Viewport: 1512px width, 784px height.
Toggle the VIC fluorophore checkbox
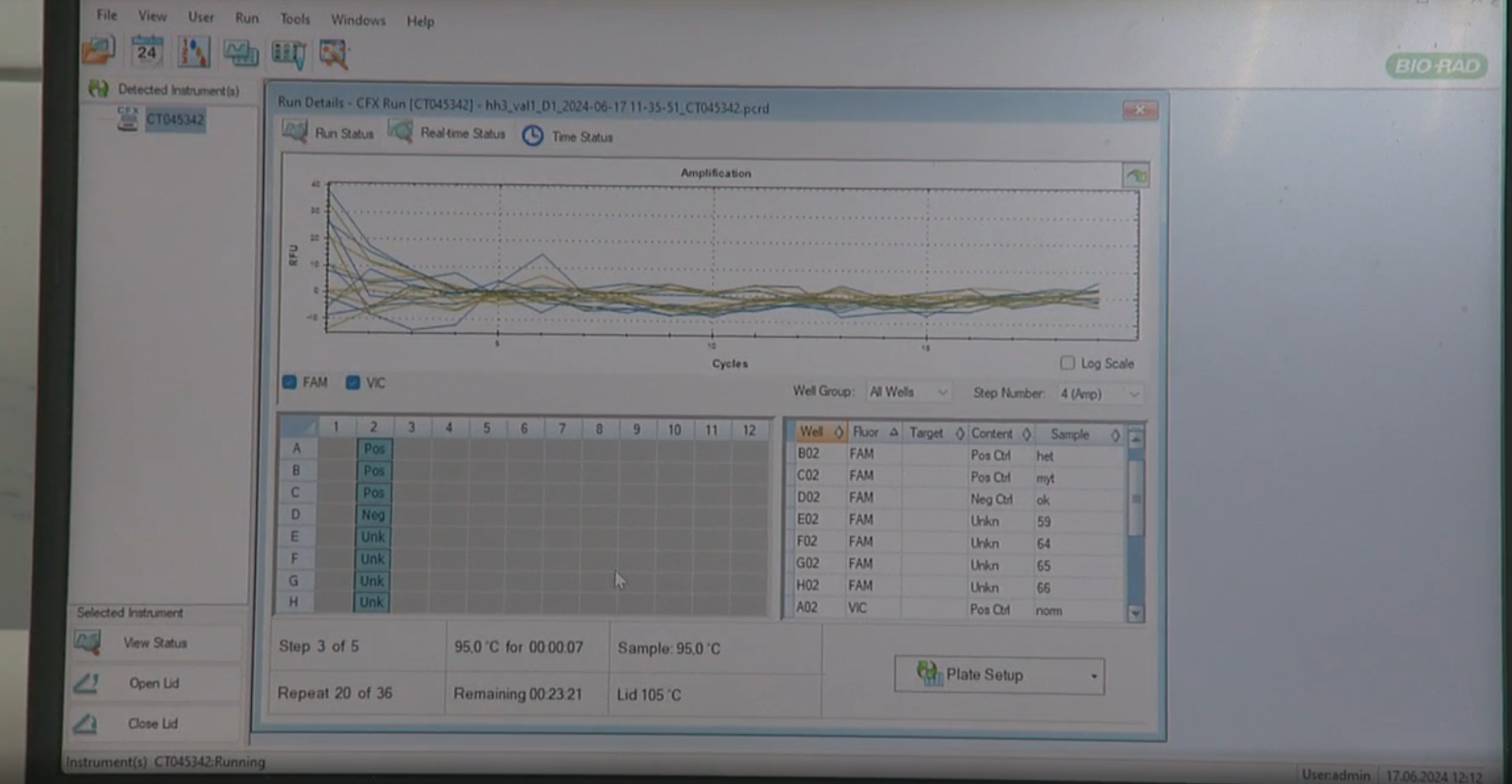pyautogui.click(x=353, y=383)
